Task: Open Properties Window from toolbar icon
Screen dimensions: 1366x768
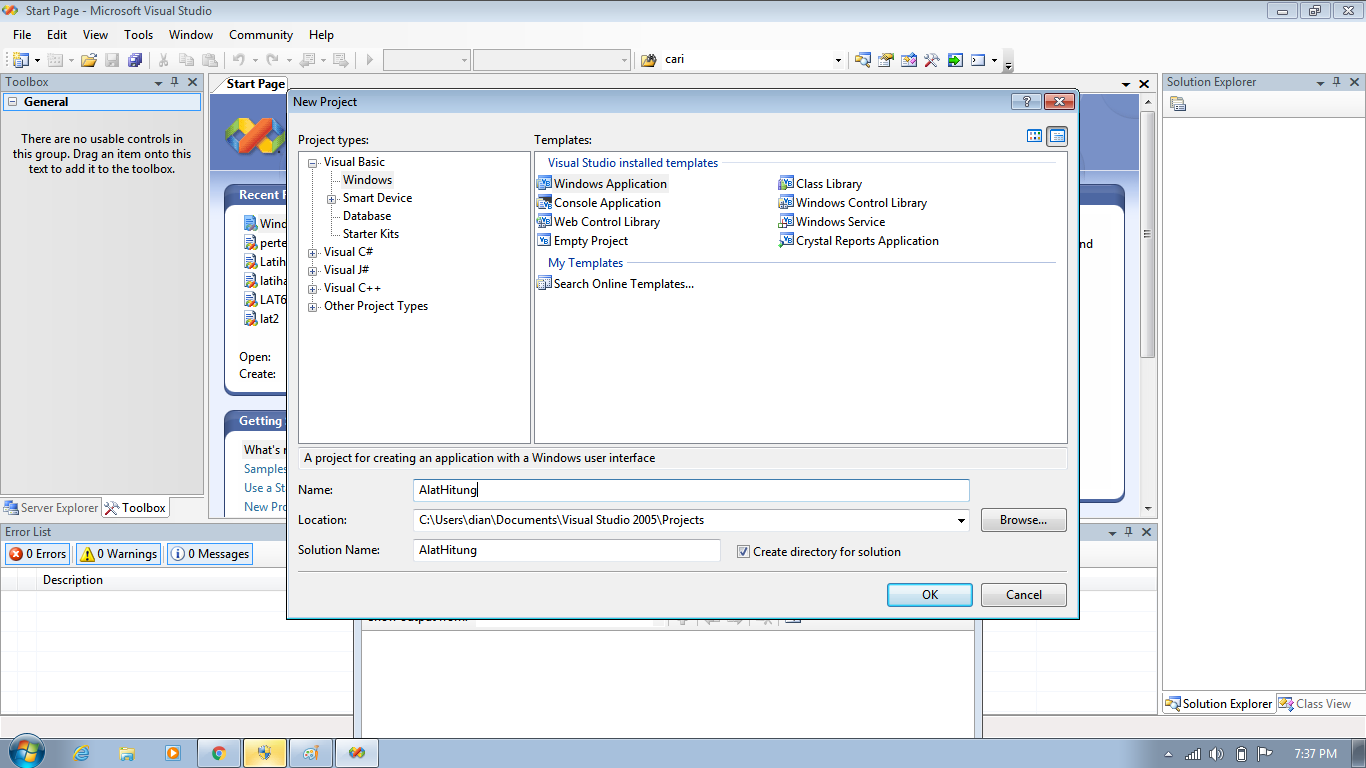Action: (885, 60)
